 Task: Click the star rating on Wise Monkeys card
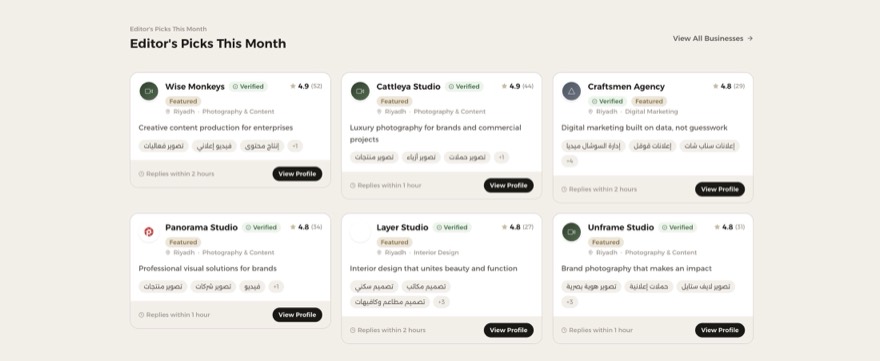(306, 86)
